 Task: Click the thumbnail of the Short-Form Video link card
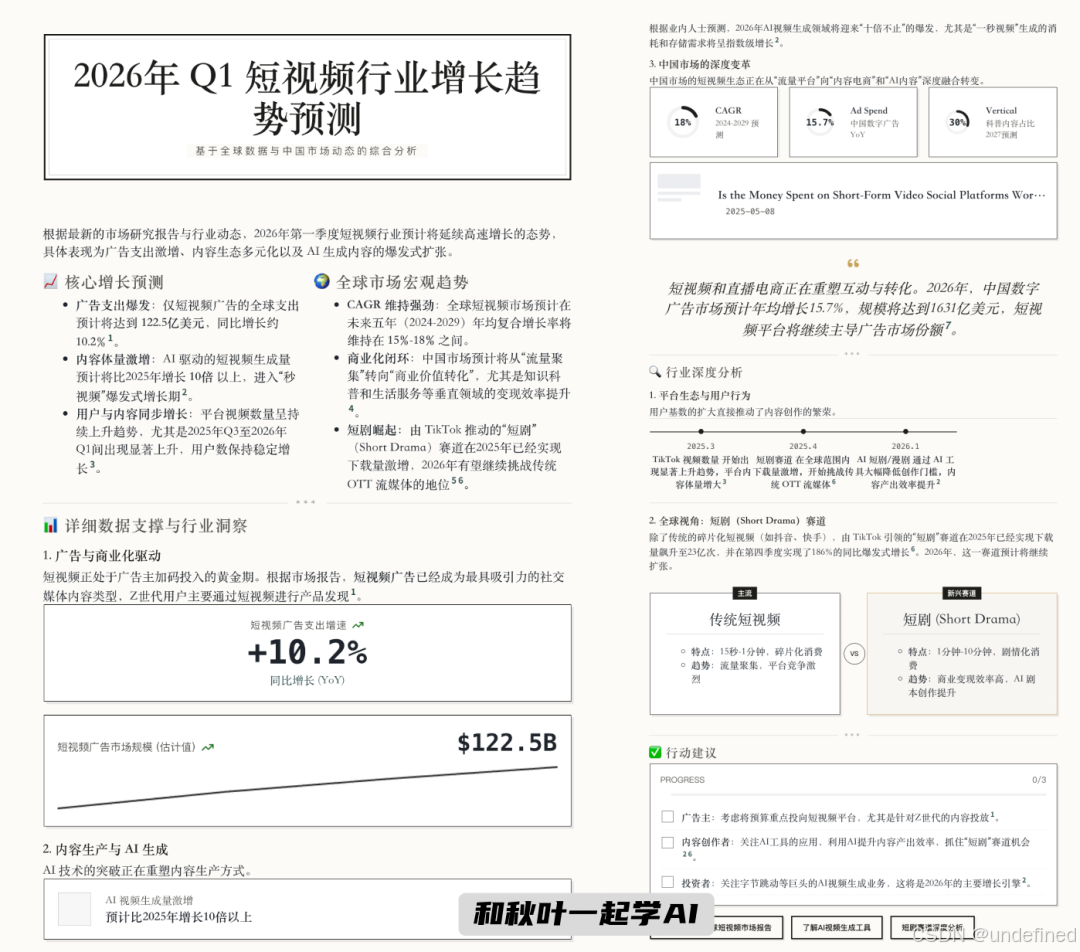679,187
